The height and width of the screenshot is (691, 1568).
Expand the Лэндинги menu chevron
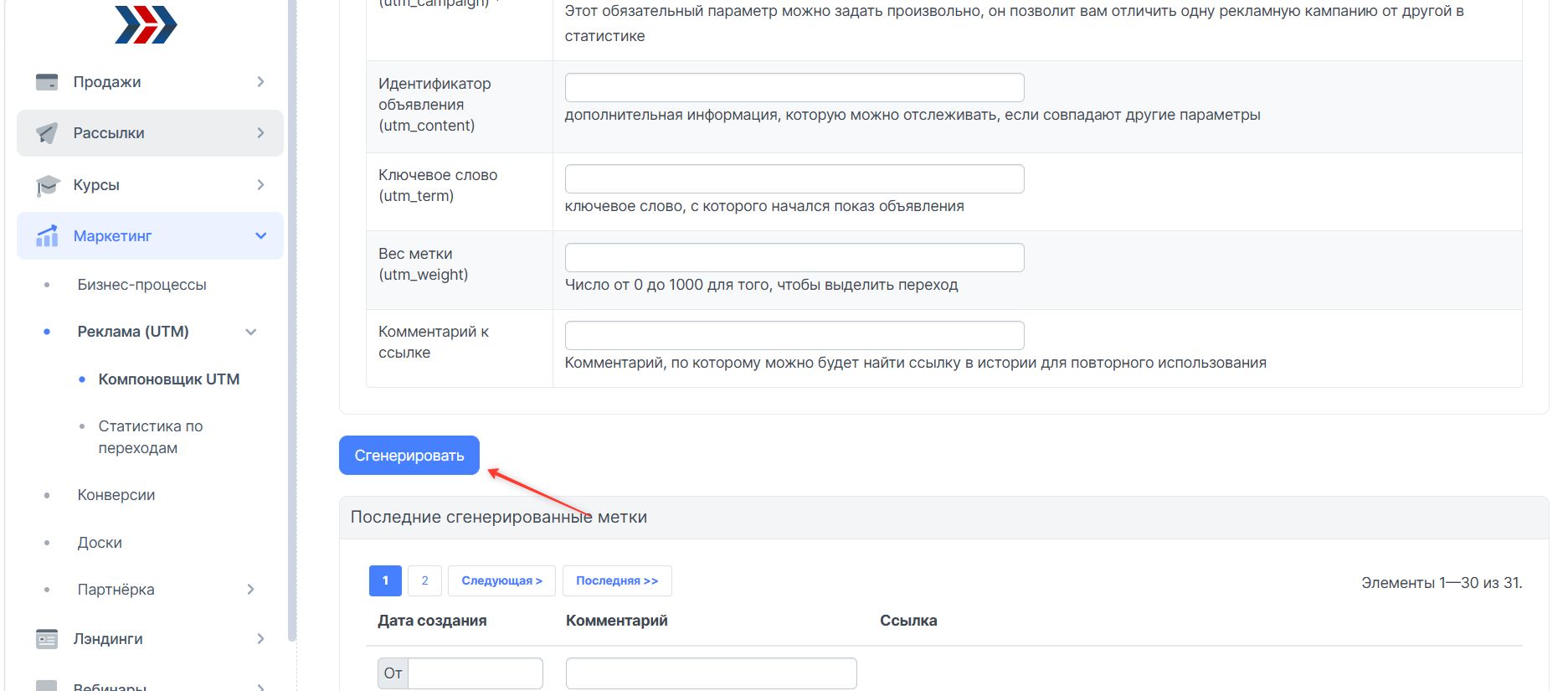[x=260, y=639]
